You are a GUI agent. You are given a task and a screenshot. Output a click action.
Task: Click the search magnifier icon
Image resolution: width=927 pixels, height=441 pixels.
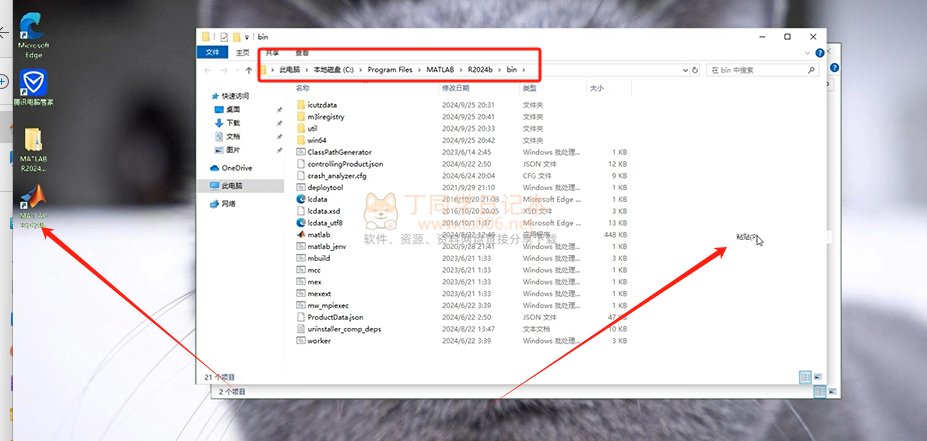(x=811, y=70)
